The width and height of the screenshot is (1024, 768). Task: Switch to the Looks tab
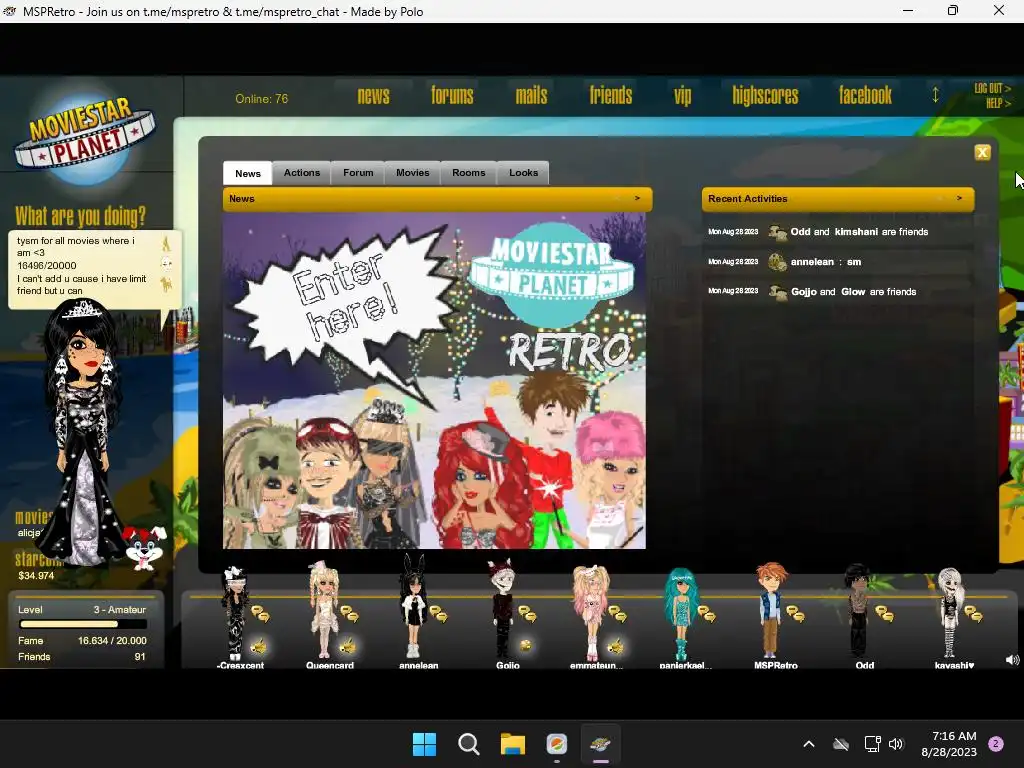pos(524,172)
